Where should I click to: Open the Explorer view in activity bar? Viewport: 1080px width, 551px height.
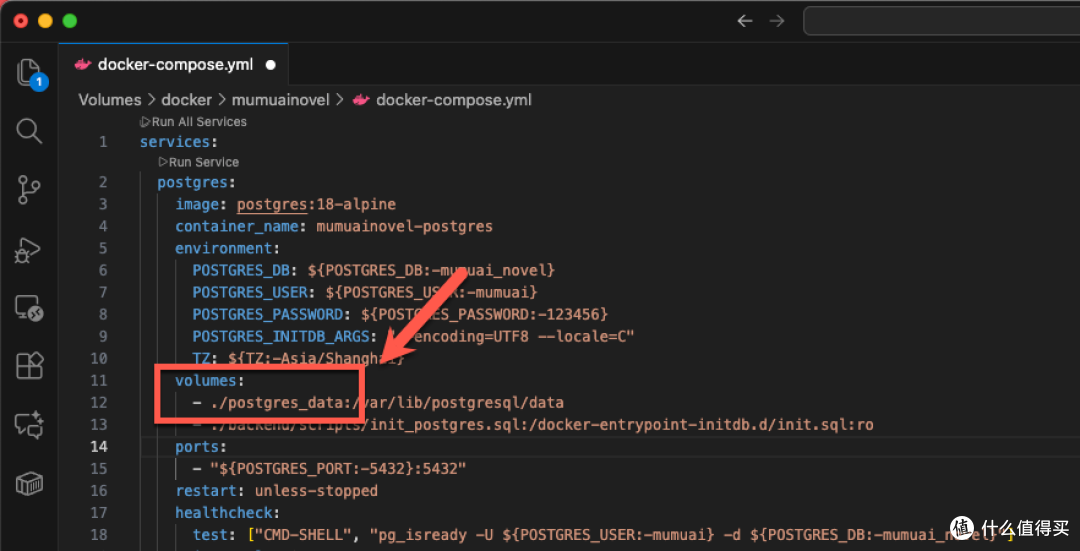tap(30, 72)
